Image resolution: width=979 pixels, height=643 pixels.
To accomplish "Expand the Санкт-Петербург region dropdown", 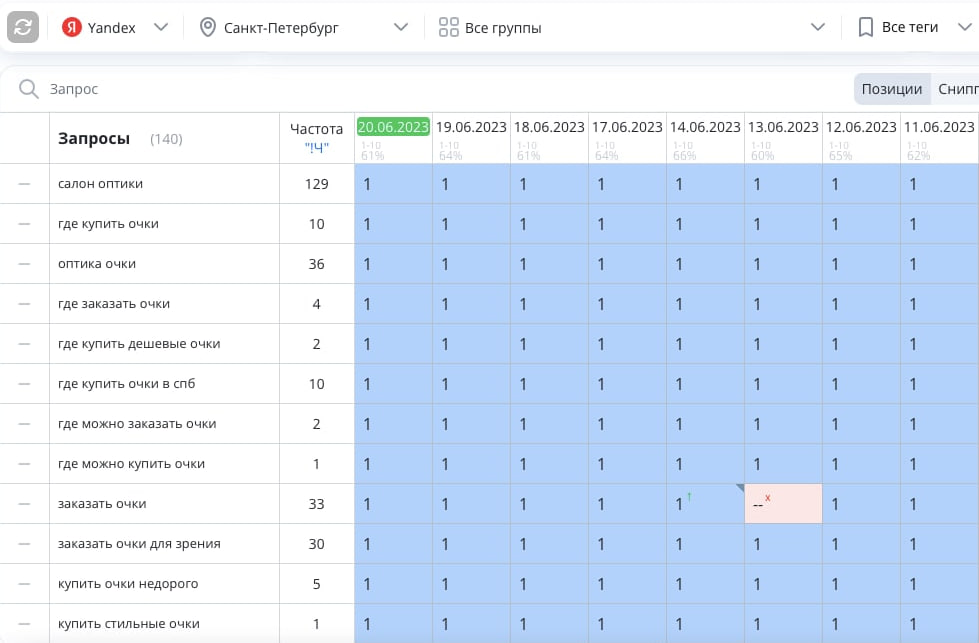I will [x=304, y=27].
